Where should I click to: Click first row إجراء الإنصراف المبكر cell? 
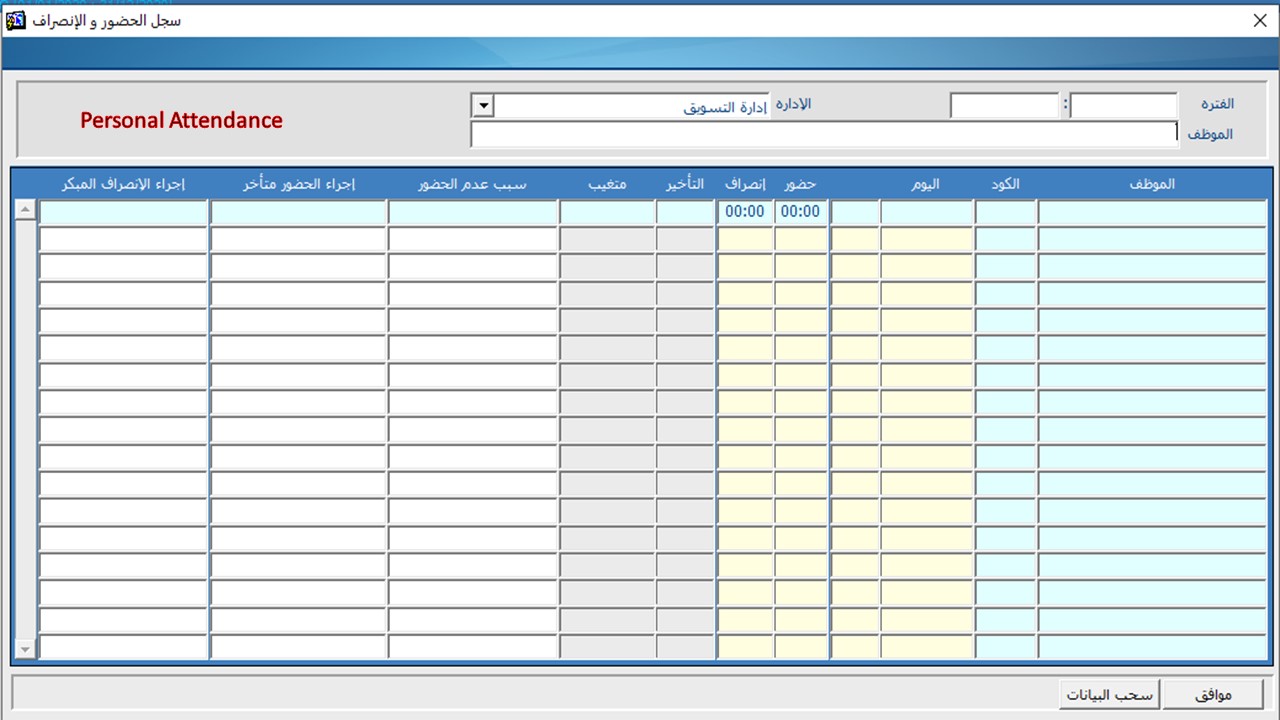[123, 212]
